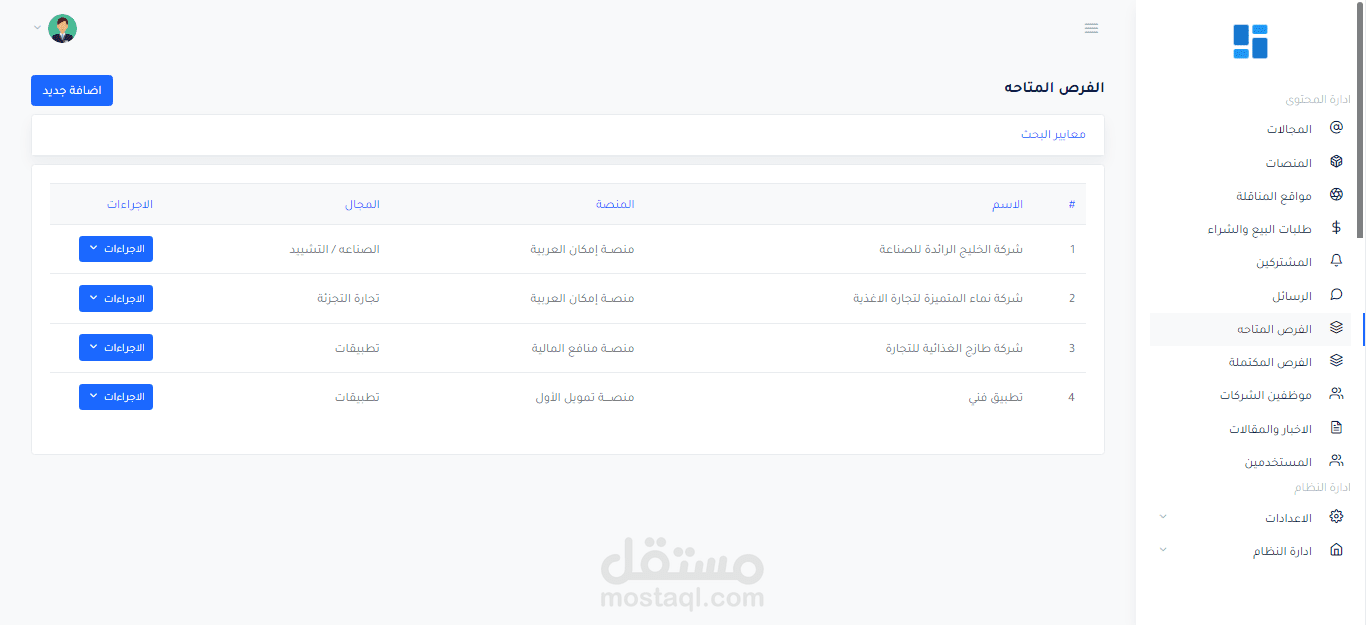Click field cell الصناعه / التشييد
This screenshot has height=625, width=1366.
334,249
